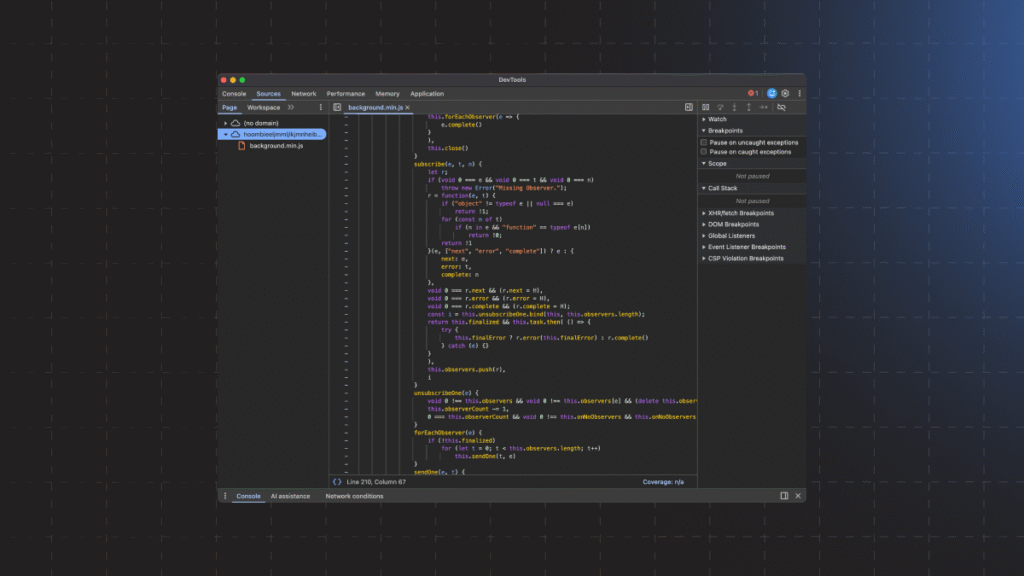Screen dimensions: 1024x576
Task: Click the pretty print braces icon
Action: coord(337,482)
